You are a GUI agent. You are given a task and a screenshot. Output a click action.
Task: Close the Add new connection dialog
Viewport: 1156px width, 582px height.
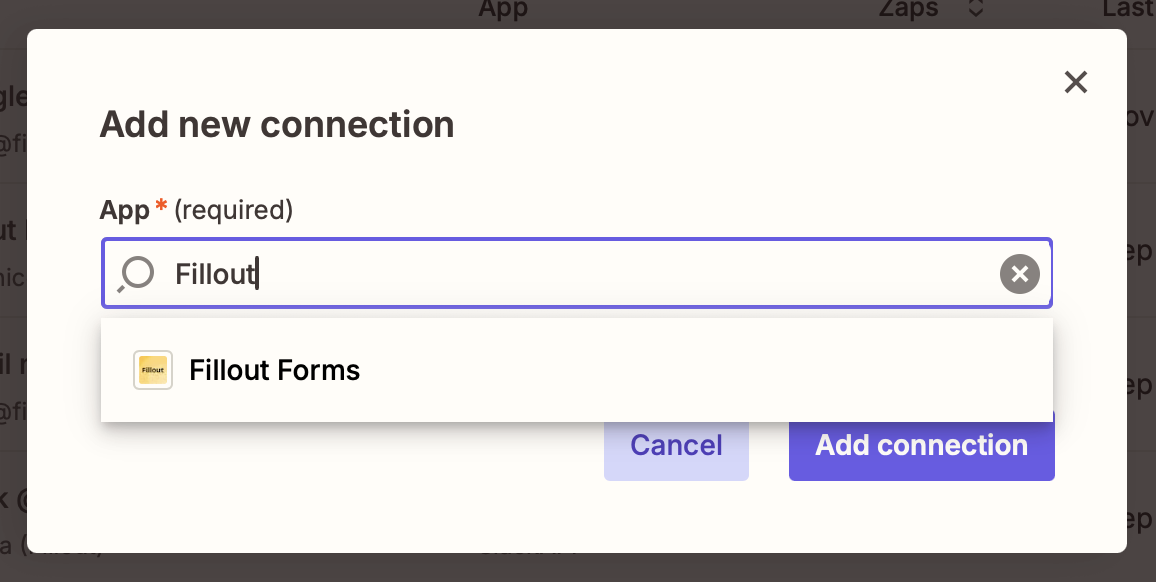pyautogui.click(x=1075, y=83)
